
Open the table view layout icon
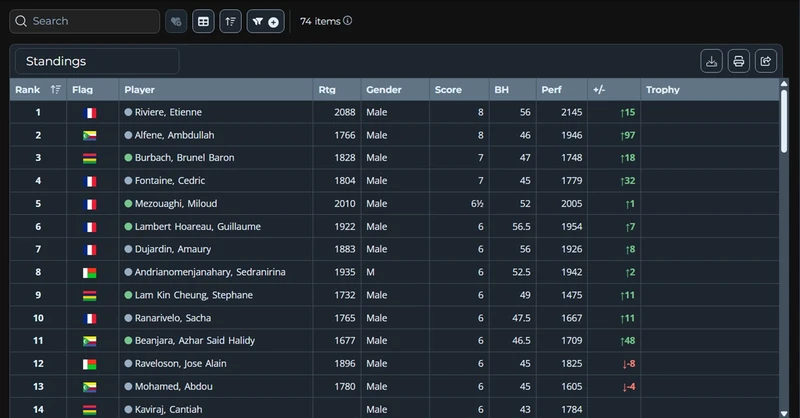coord(203,21)
